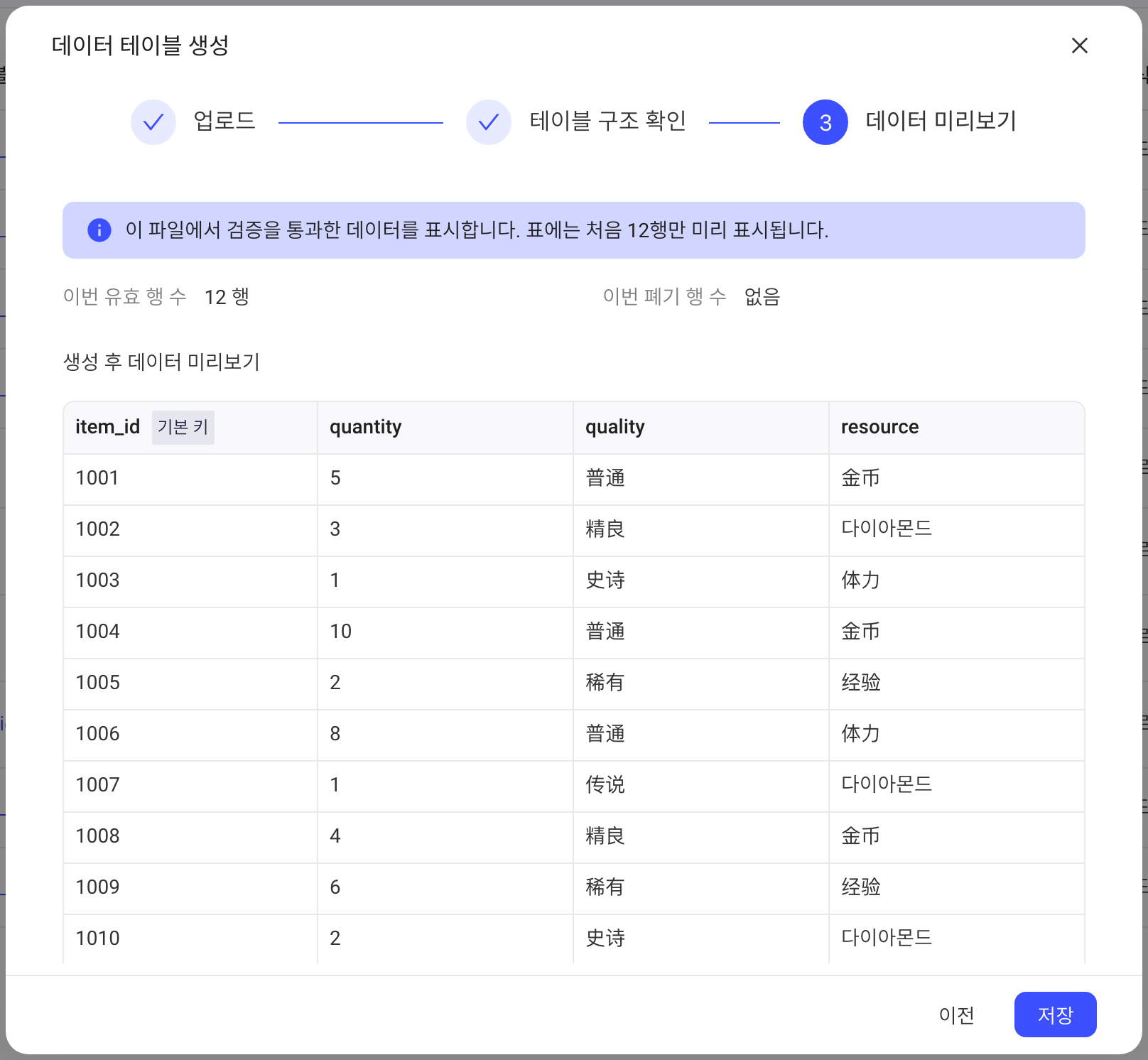Click the 없음 discarded row value
The width and height of the screenshot is (1148, 1060).
[x=762, y=297]
